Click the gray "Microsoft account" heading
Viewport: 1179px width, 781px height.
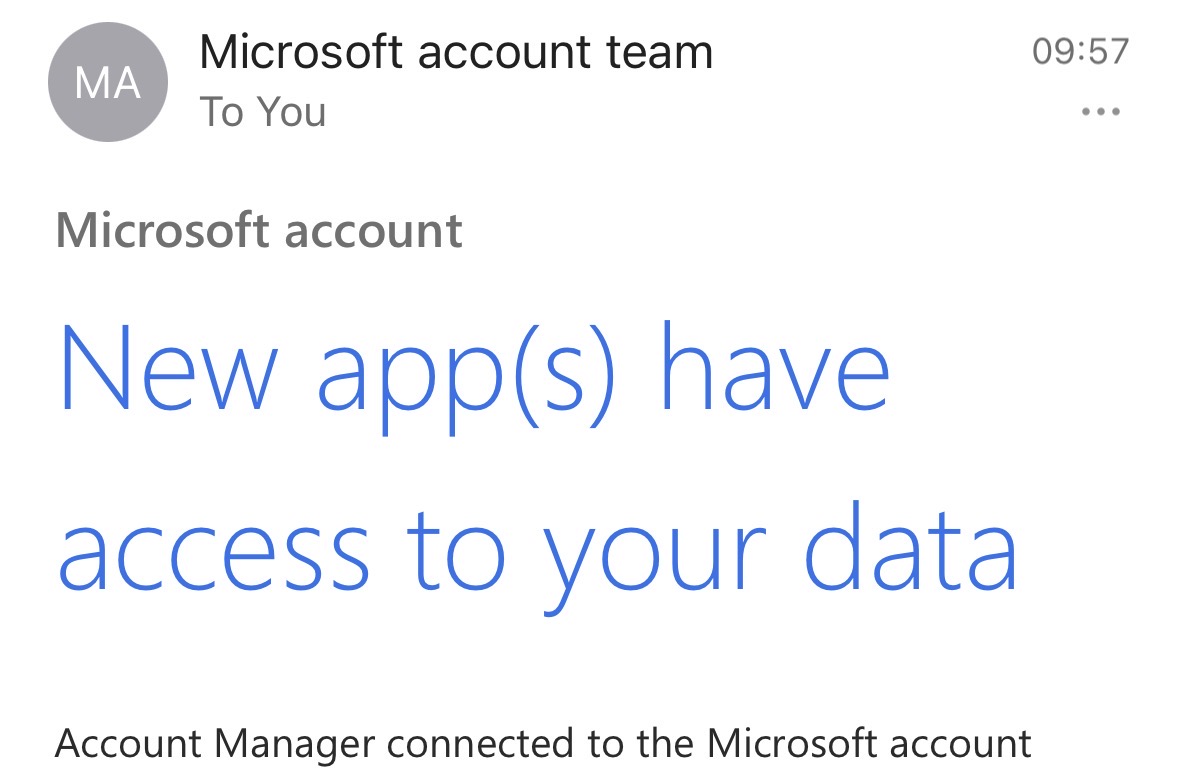tap(259, 230)
